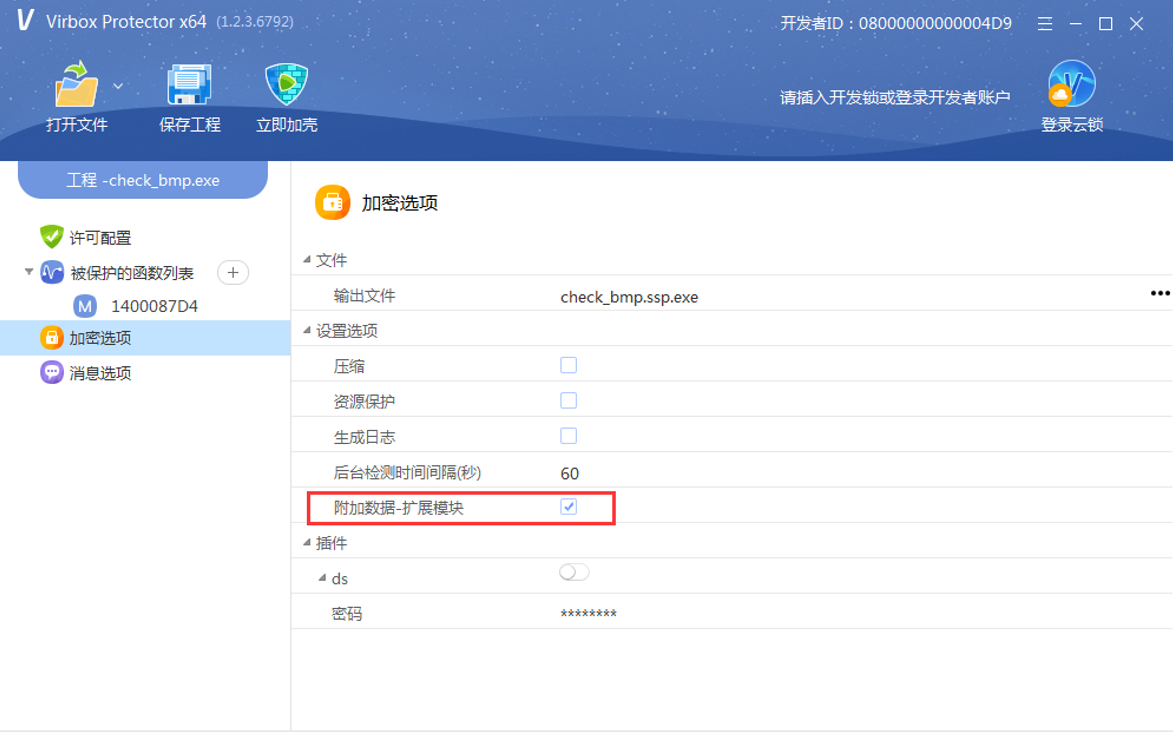This screenshot has height=732, width=1173.
Task: Enable the 资源保护 checkbox
Action: tap(569, 400)
